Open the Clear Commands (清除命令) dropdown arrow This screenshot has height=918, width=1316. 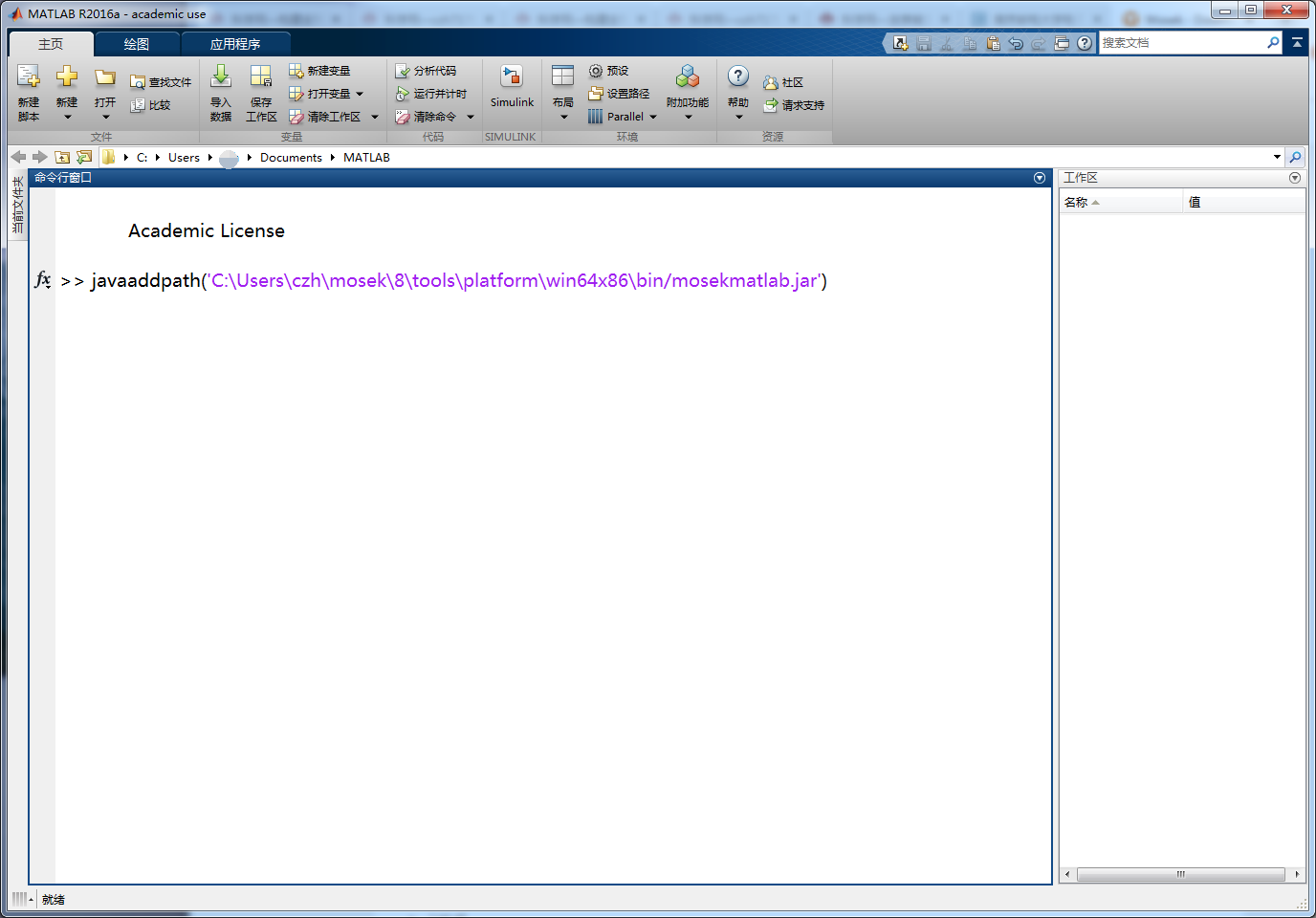click(471, 117)
